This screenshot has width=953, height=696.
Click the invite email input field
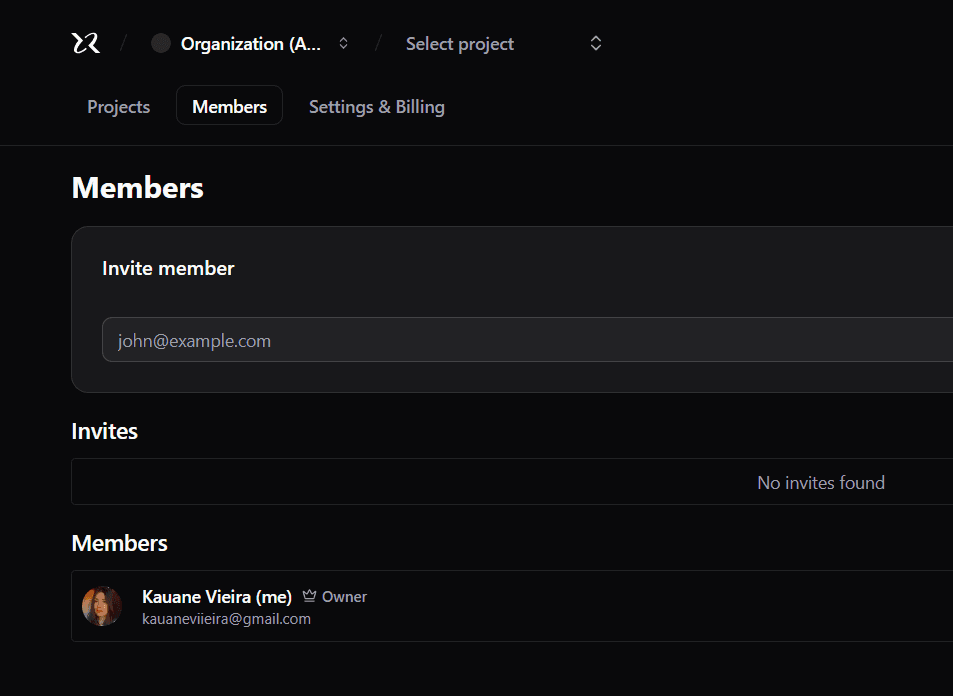(x=400, y=340)
